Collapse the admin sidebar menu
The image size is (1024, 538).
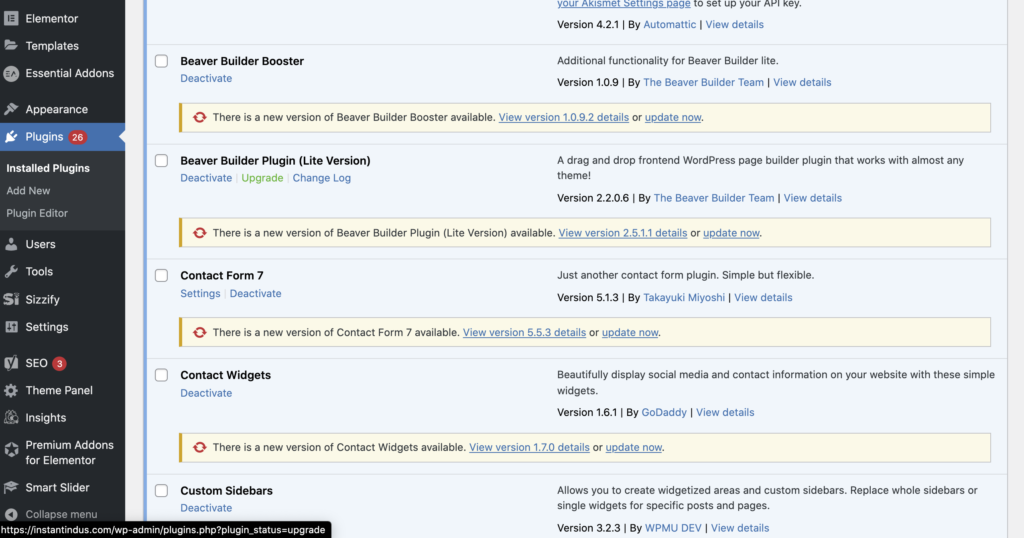(61, 514)
